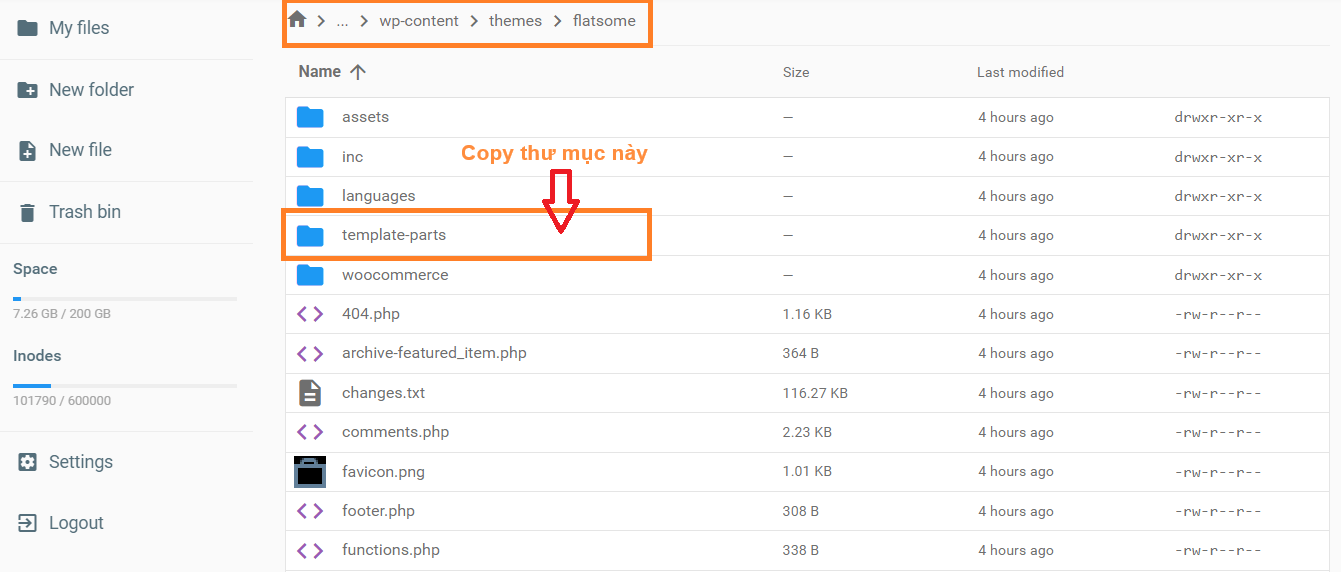Log out using the Logout button

click(76, 523)
